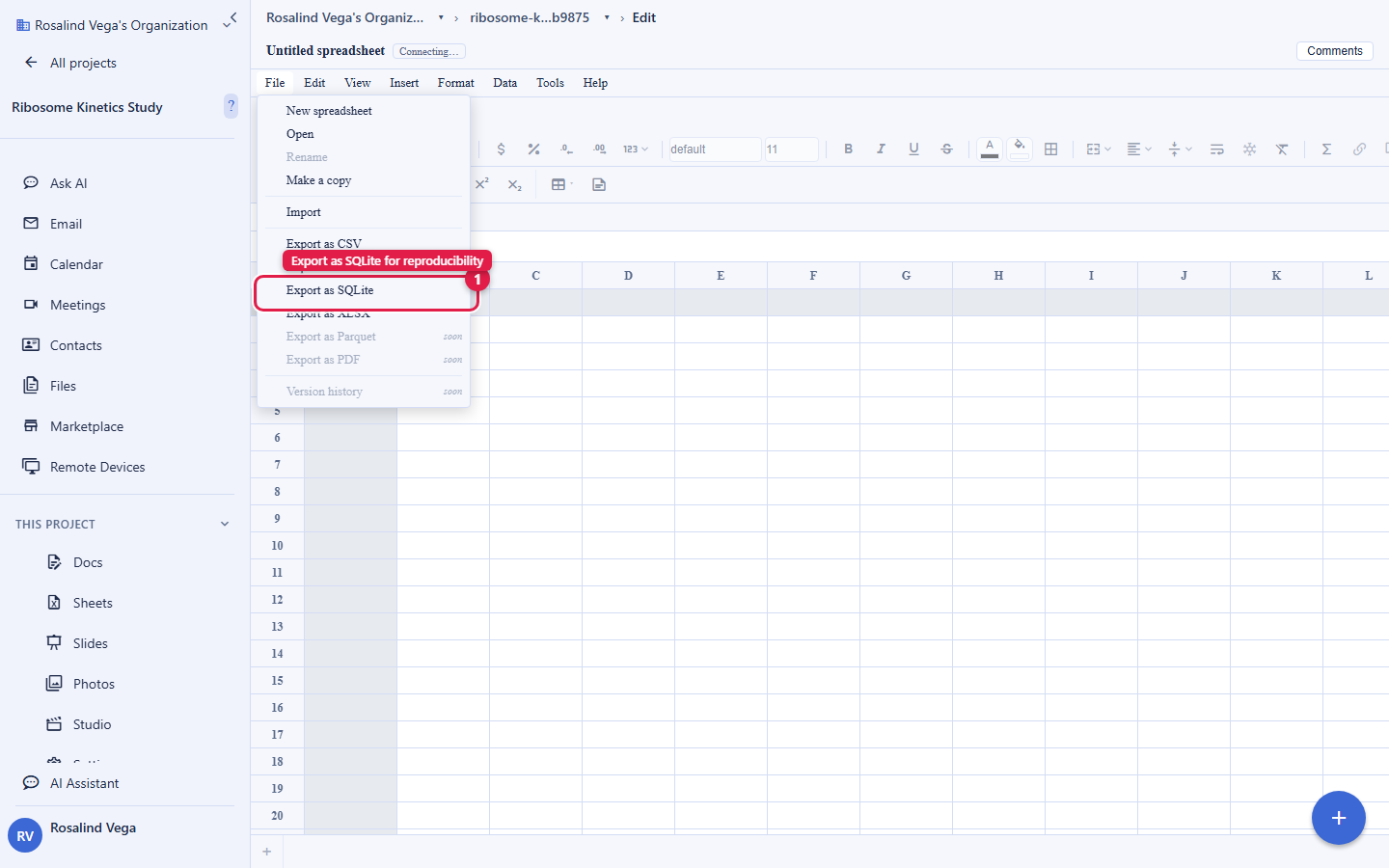Click the font size field showing 11
This screenshot has width=1389, height=868.
tap(791, 149)
